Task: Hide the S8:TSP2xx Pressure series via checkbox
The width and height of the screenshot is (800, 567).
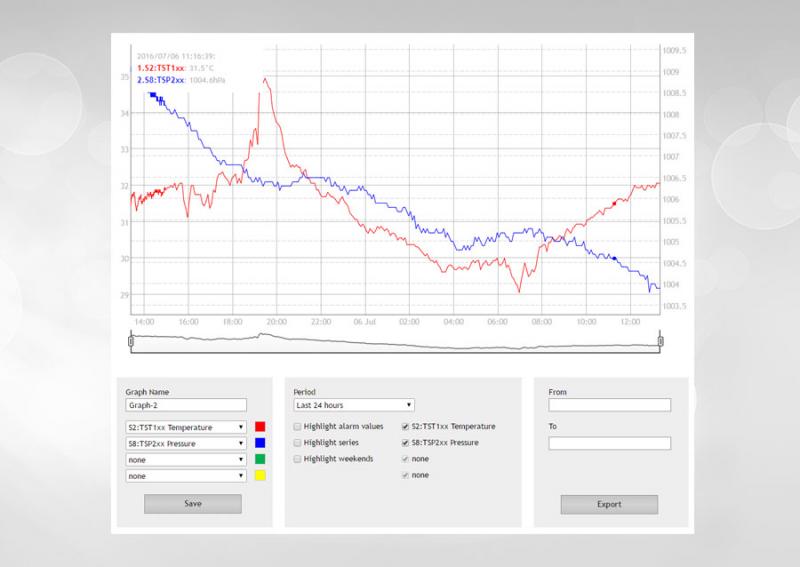Action: point(404,442)
